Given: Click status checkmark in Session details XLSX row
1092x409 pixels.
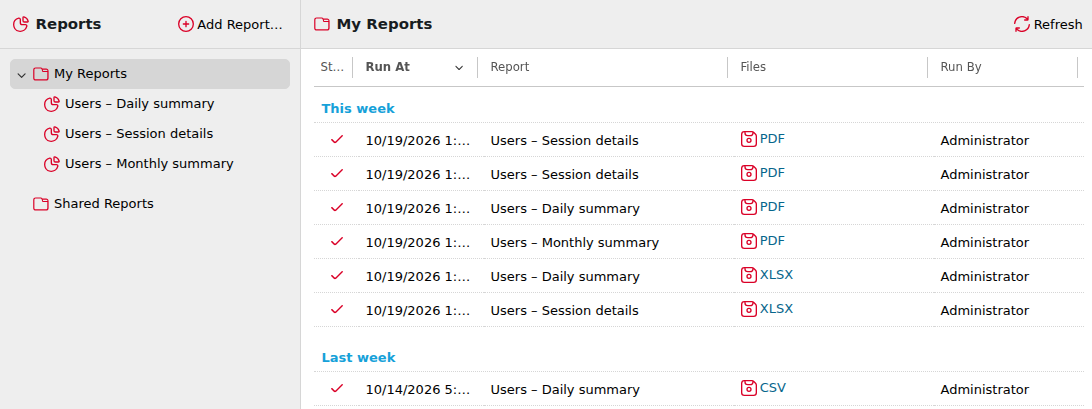Looking at the screenshot, I should [337, 309].
